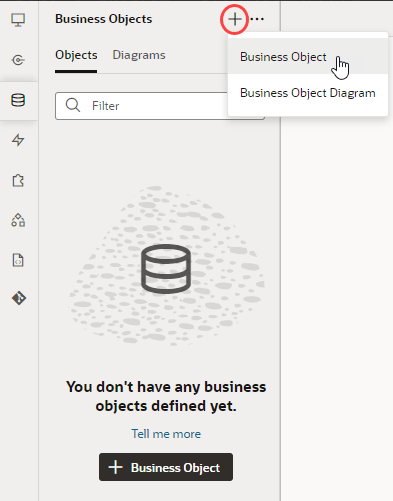
Task: Switch to the Diagrams tab
Action: click(139, 55)
